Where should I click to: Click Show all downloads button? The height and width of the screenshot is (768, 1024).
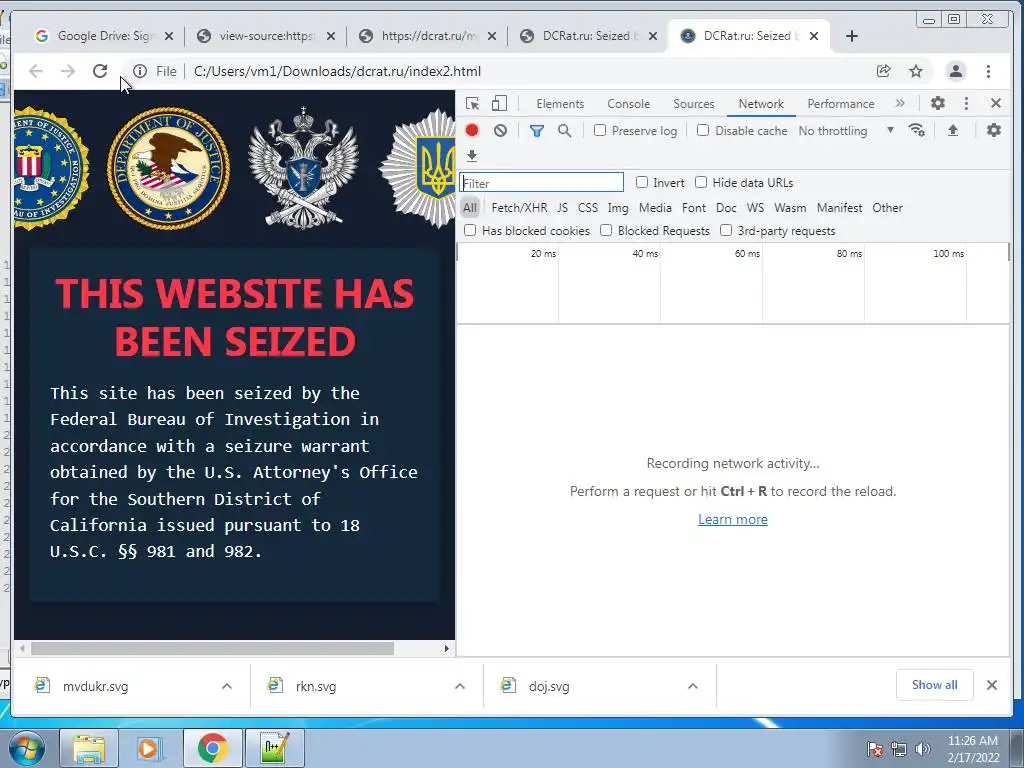tap(935, 684)
